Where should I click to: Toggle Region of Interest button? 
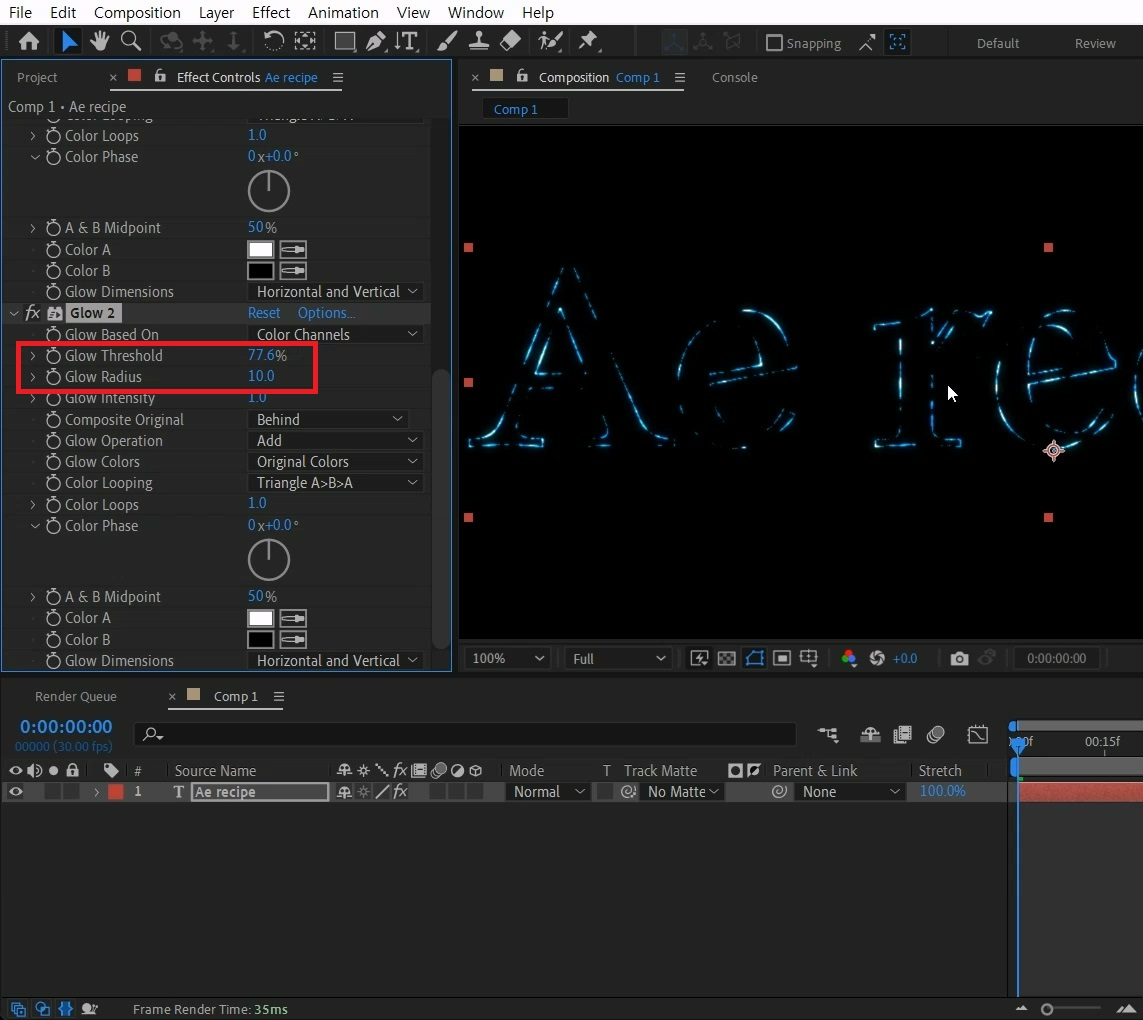click(x=781, y=658)
